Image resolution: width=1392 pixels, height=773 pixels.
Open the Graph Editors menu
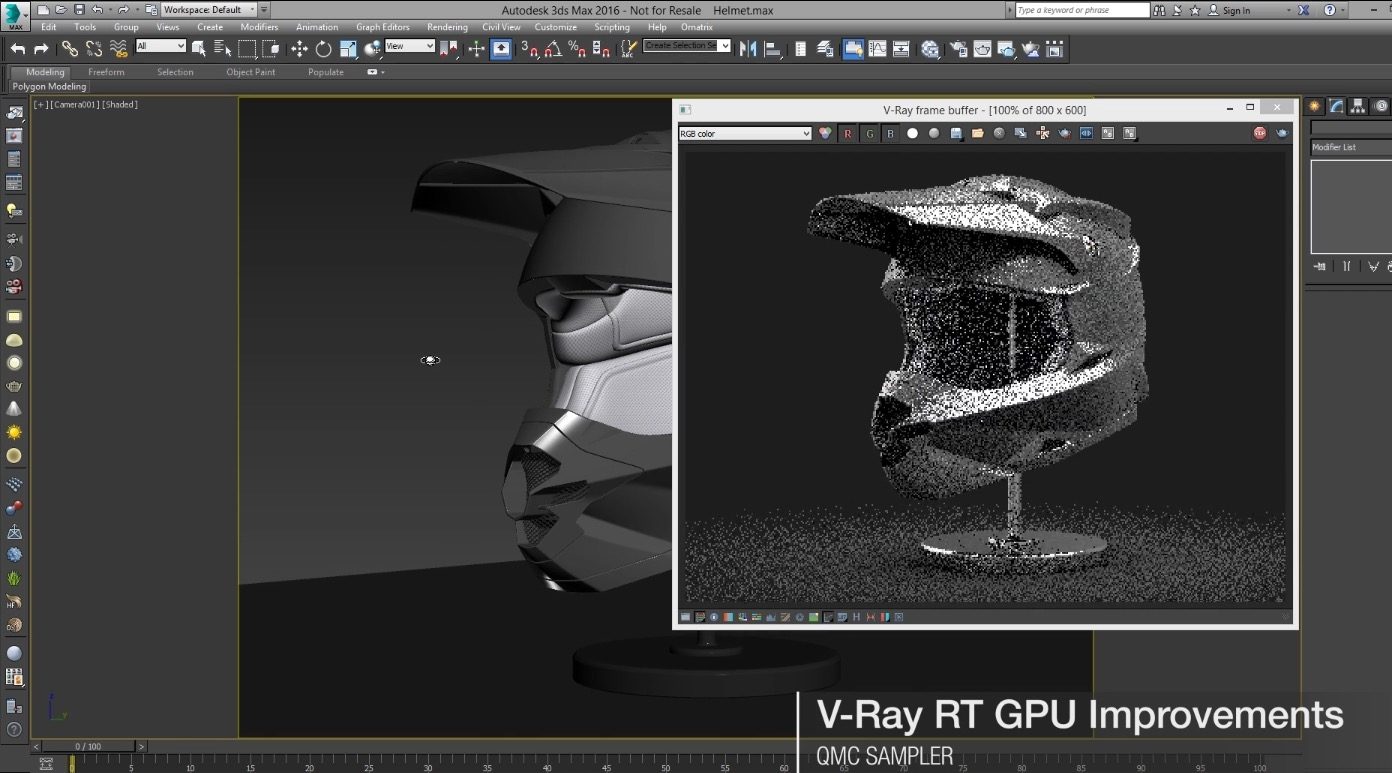tap(383, 27)
